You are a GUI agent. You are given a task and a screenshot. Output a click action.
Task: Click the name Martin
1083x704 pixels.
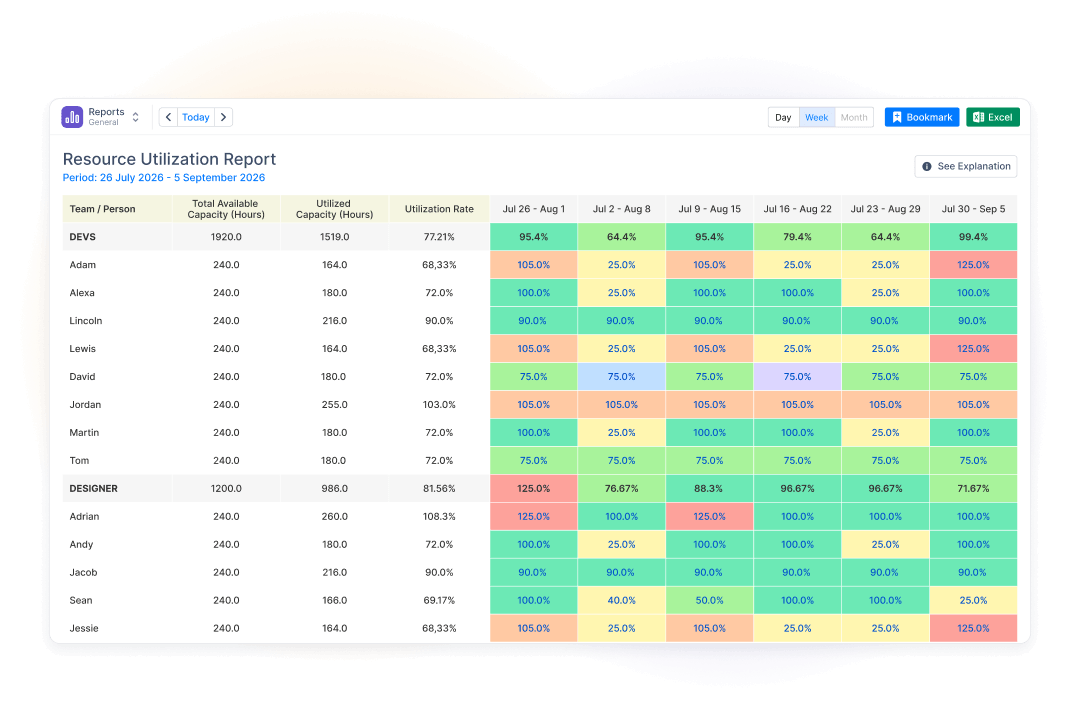[84, 432]
